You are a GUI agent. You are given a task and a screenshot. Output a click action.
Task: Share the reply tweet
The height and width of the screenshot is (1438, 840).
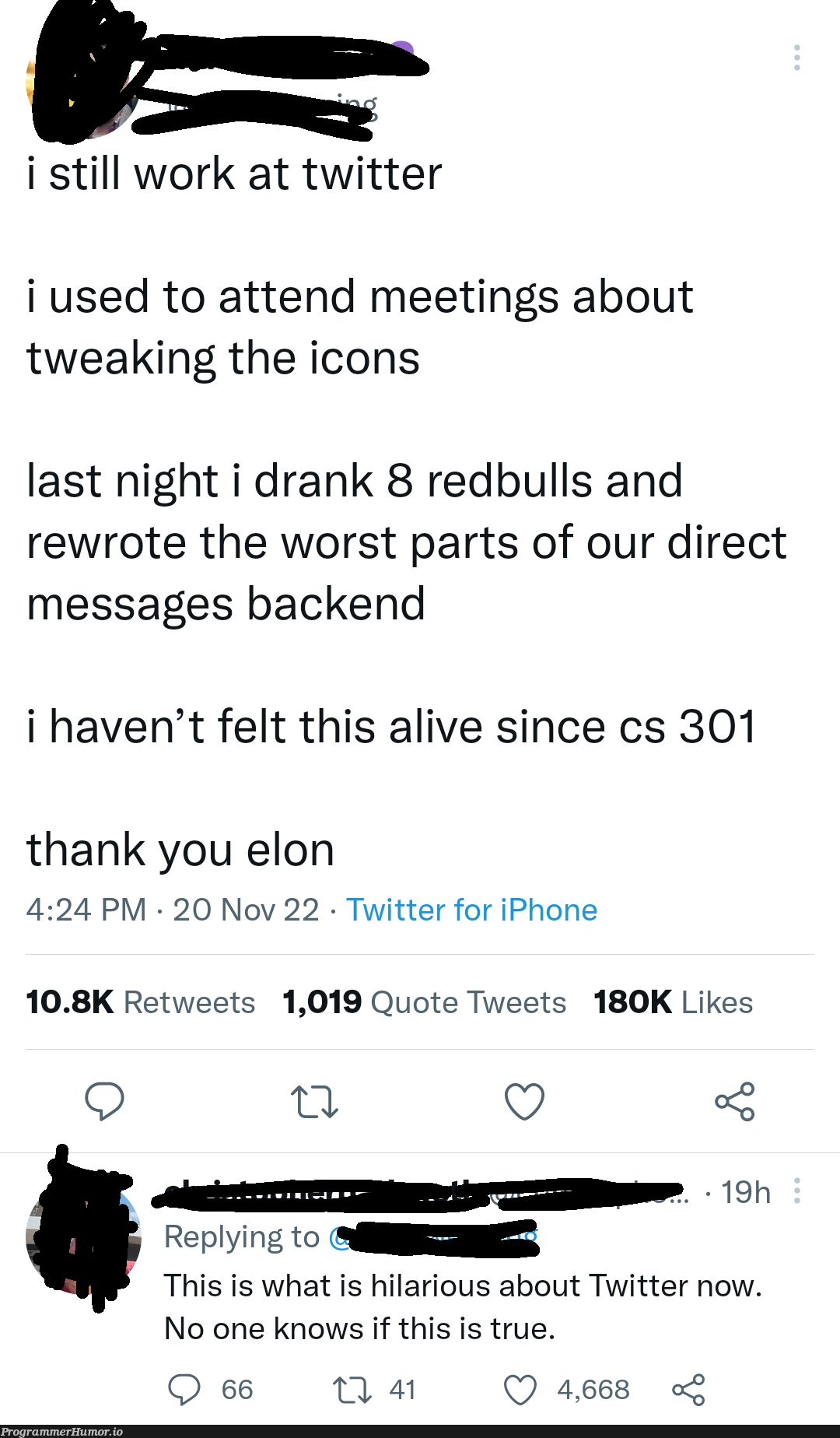(x=688, y=1390)
